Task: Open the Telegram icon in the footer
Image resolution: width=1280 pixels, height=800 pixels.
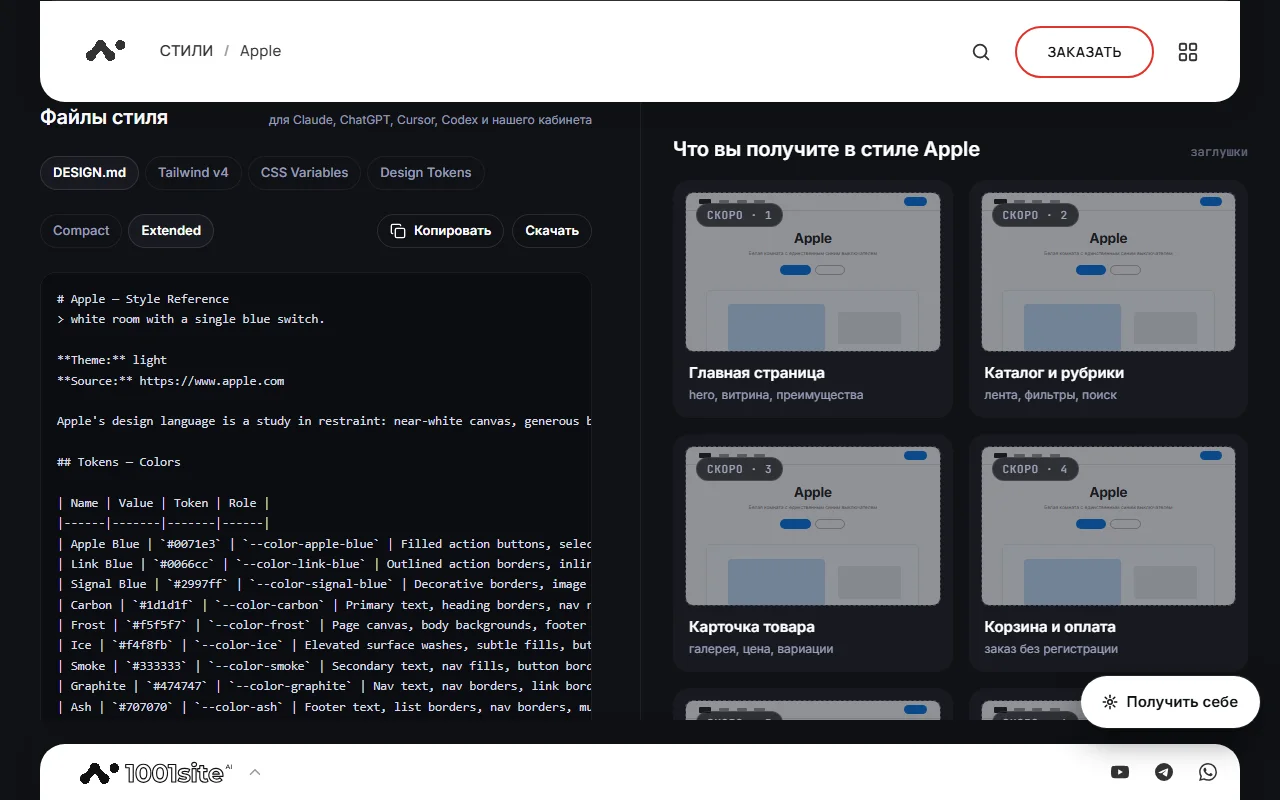Action: [1164, 772]
